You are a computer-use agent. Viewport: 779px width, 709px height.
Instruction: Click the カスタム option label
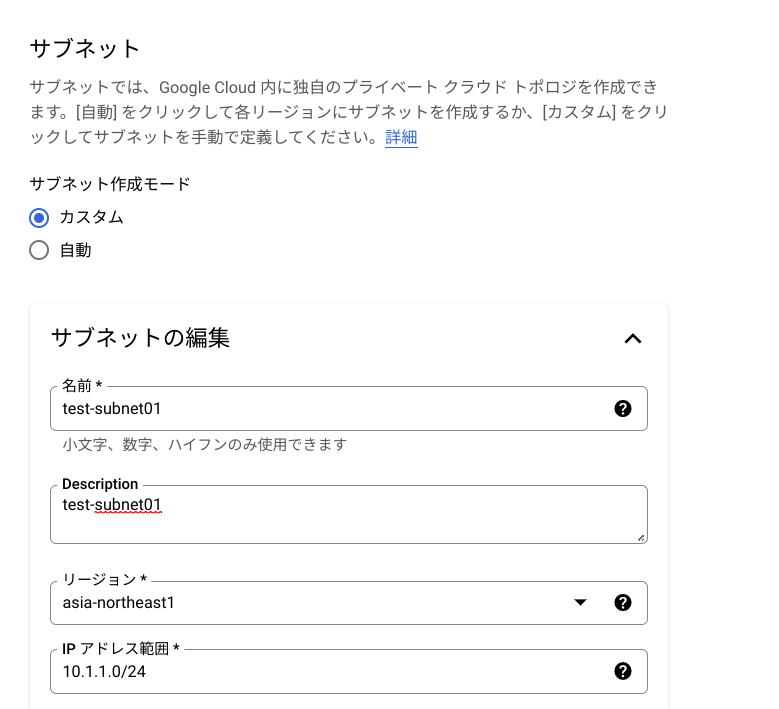coord(91,217)
